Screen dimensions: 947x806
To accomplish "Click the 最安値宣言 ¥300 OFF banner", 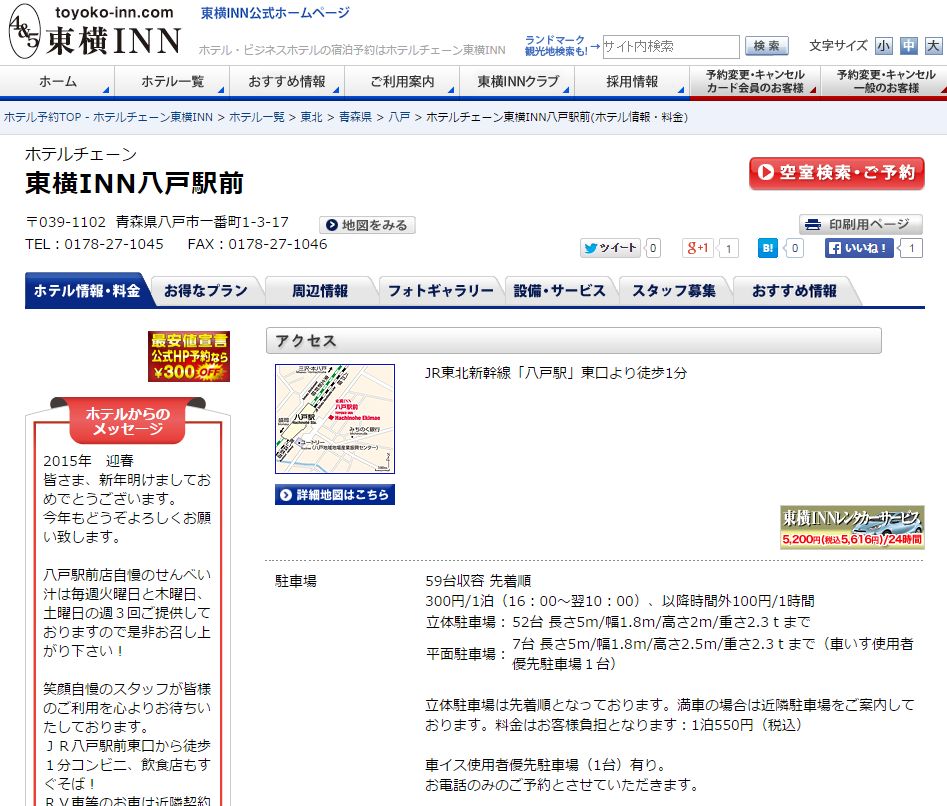I will point(189,356).
